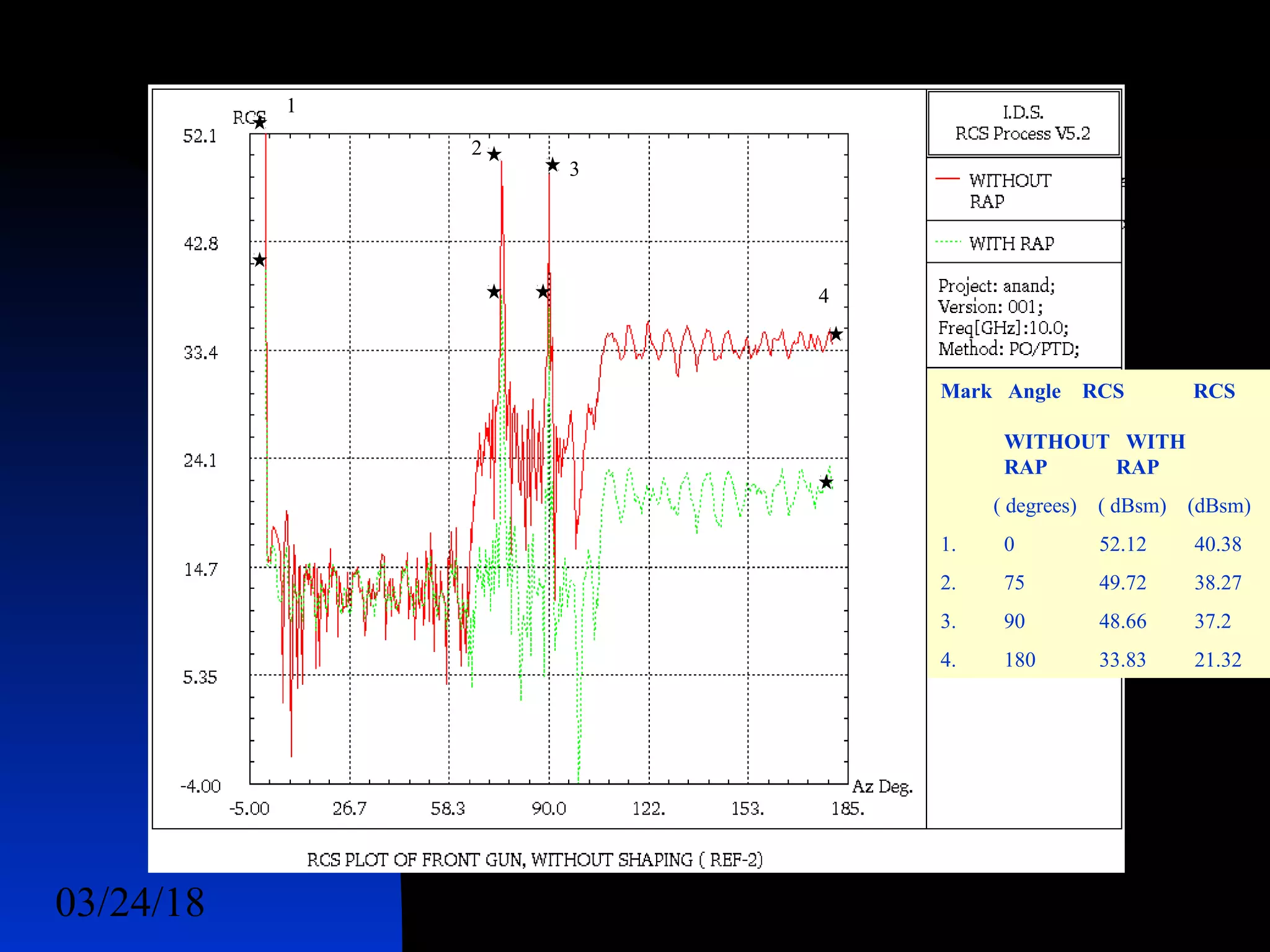Click the I.D.S. RCS Process V5.2 box
The image size is (1270, 952).
click(1023, 123)
